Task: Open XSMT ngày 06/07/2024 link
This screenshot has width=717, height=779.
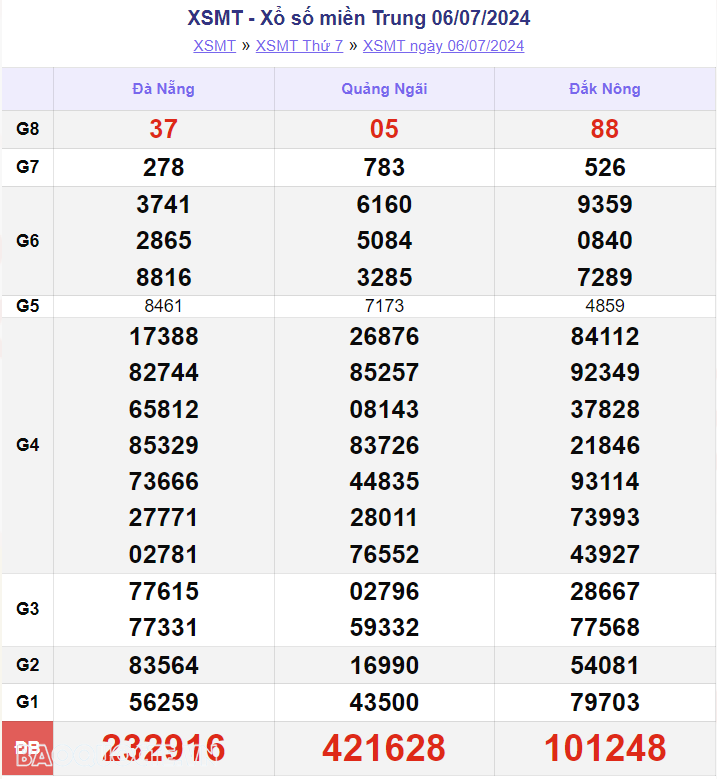Action: pos(443,46)
